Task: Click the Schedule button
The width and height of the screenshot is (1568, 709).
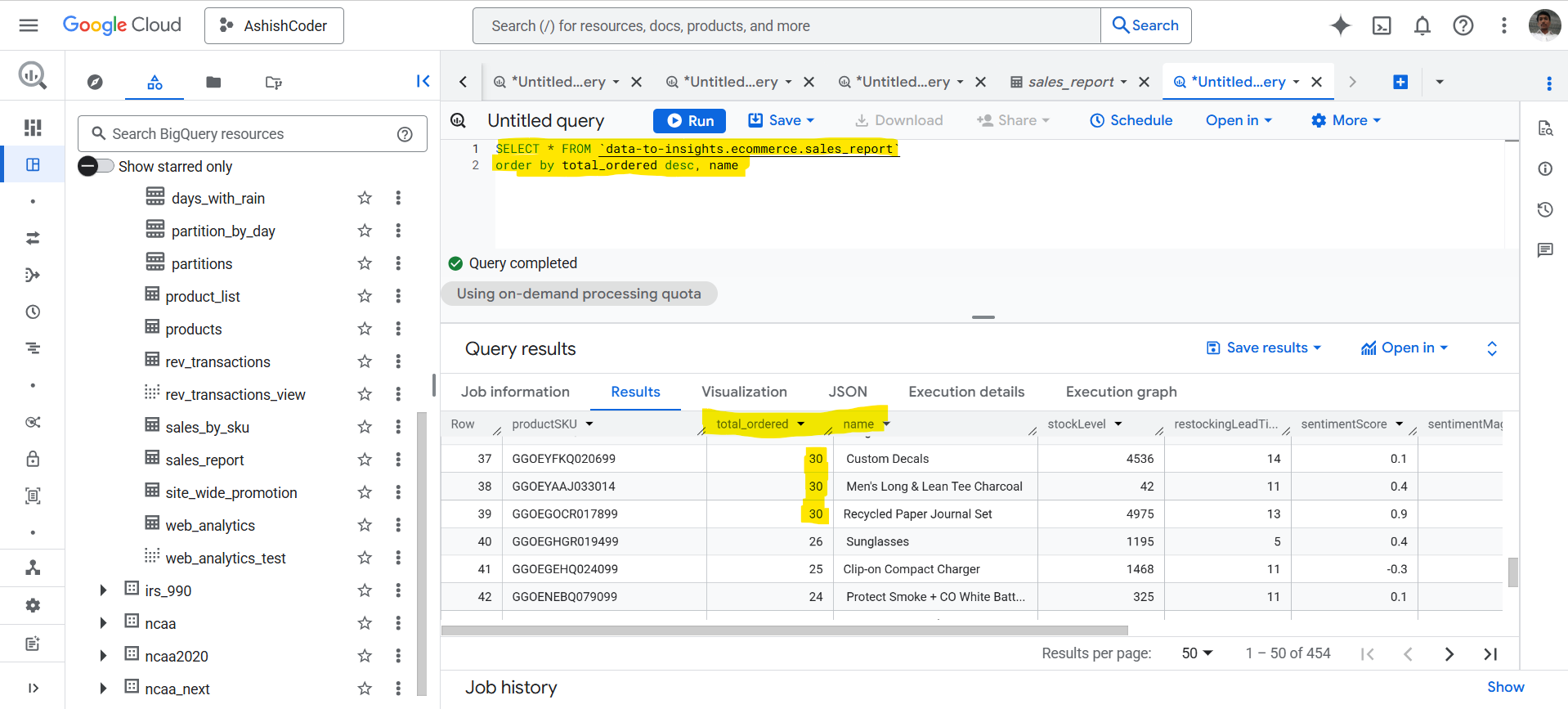Action: click(1131, 120)
